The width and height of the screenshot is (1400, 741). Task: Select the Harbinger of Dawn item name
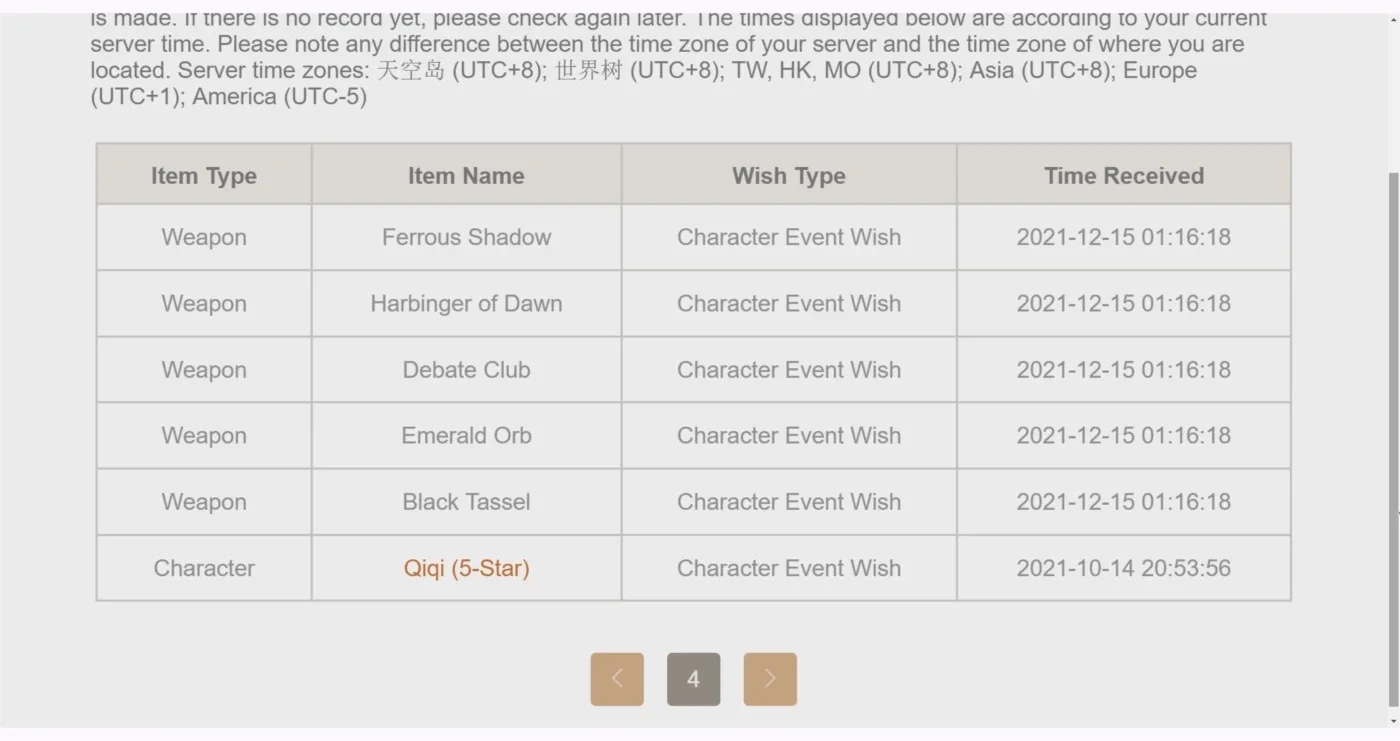(x=466, y=303)
